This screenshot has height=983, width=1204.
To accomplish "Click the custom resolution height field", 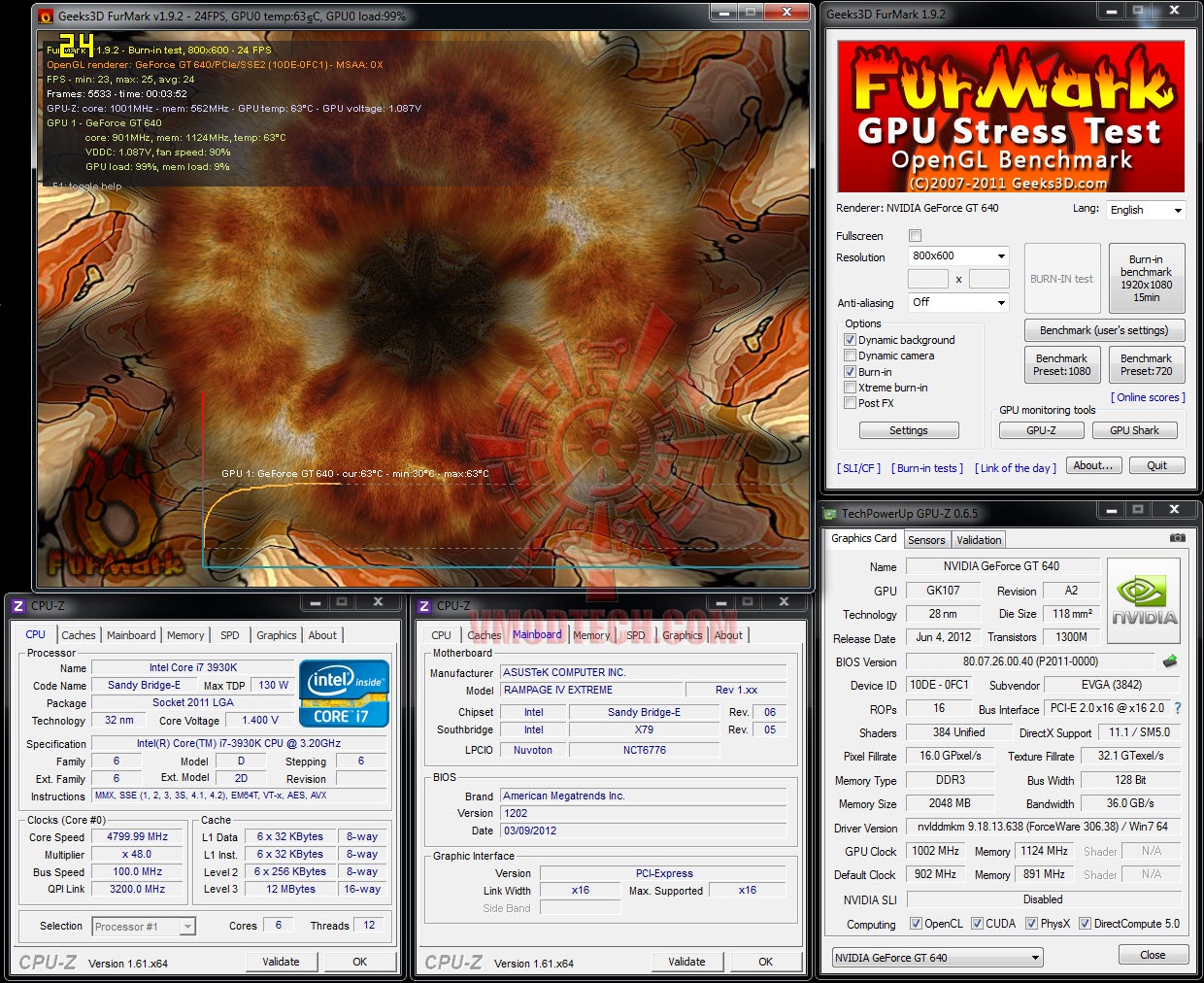I will pos(989,279).
